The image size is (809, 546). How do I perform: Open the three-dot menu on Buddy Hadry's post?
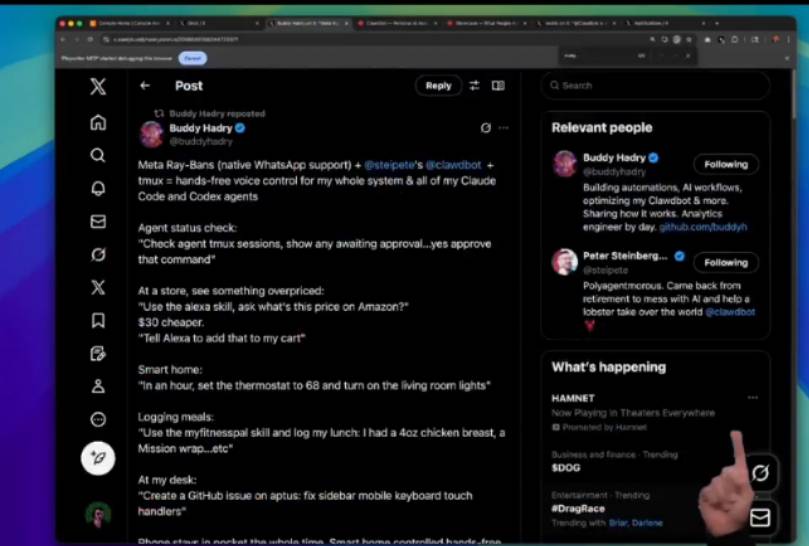[504, 128]
